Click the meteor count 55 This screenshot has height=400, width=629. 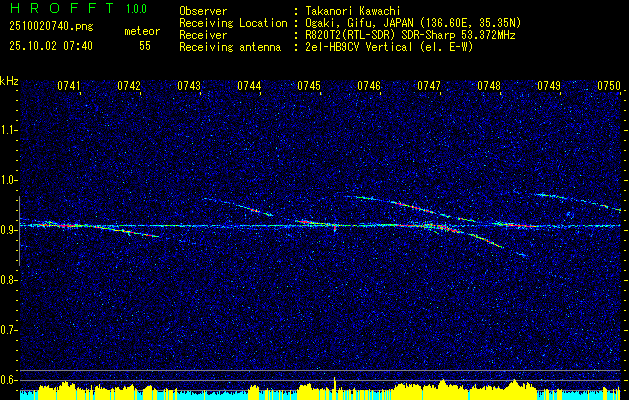click(145, 46)
